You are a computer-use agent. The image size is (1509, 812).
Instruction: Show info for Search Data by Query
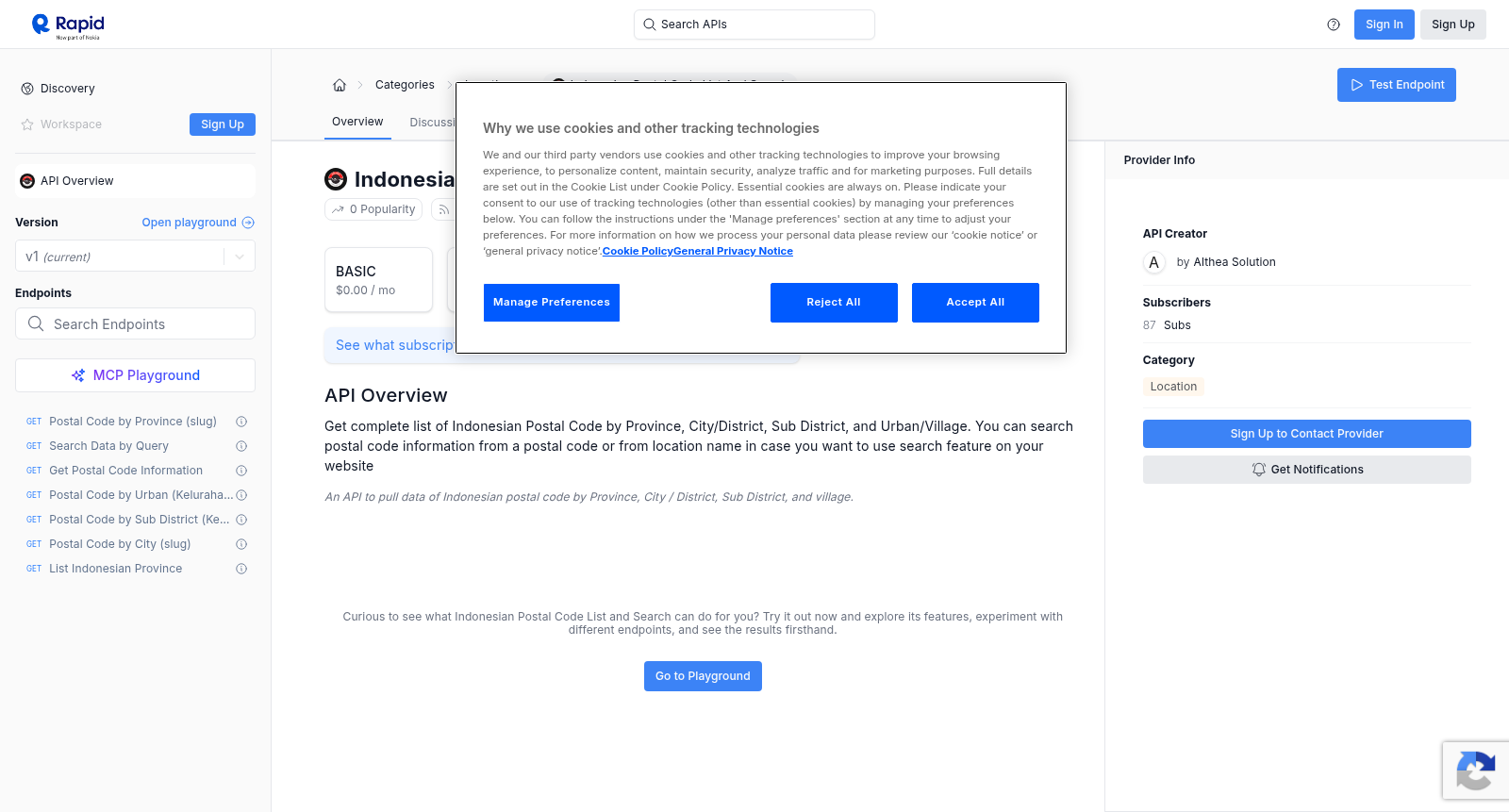[241, 446]
